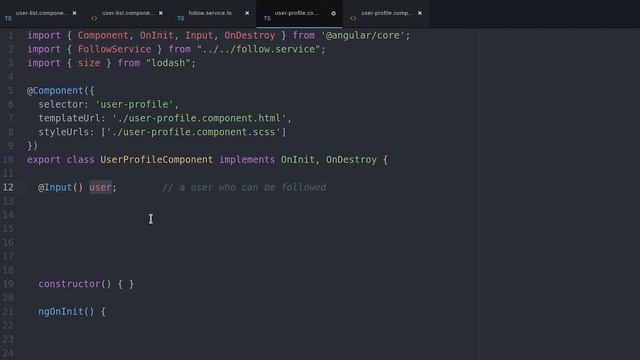This screenshot has width=640, height=360.
Task: Click the 'size' import from lodash
Action: 89,63
